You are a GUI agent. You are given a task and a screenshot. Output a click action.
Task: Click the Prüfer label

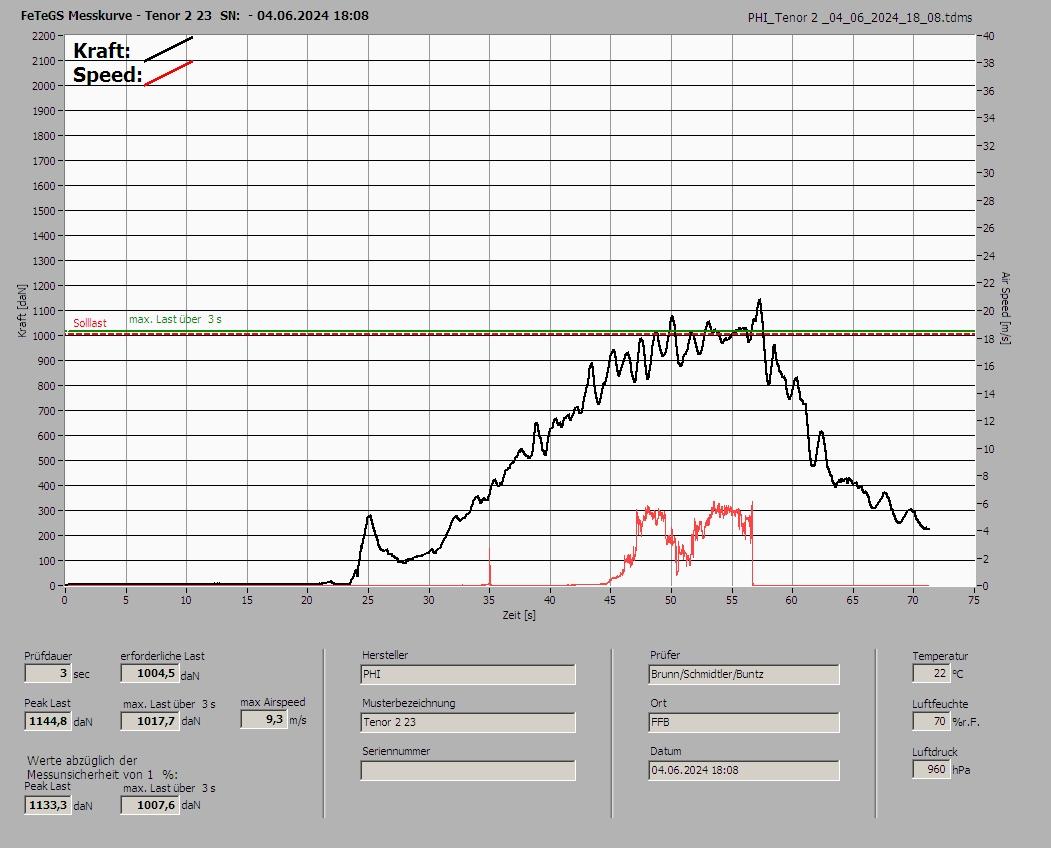pyautogui.click(x=665, y=655)
